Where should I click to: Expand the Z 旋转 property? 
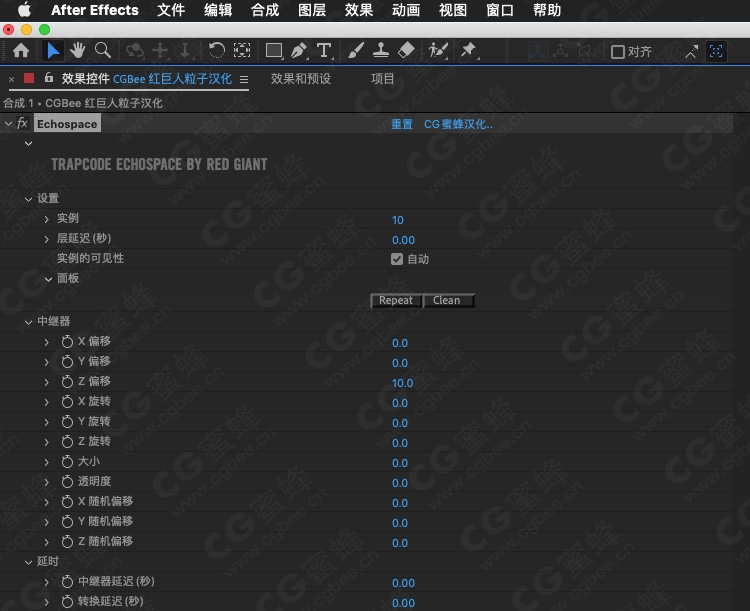46,442
